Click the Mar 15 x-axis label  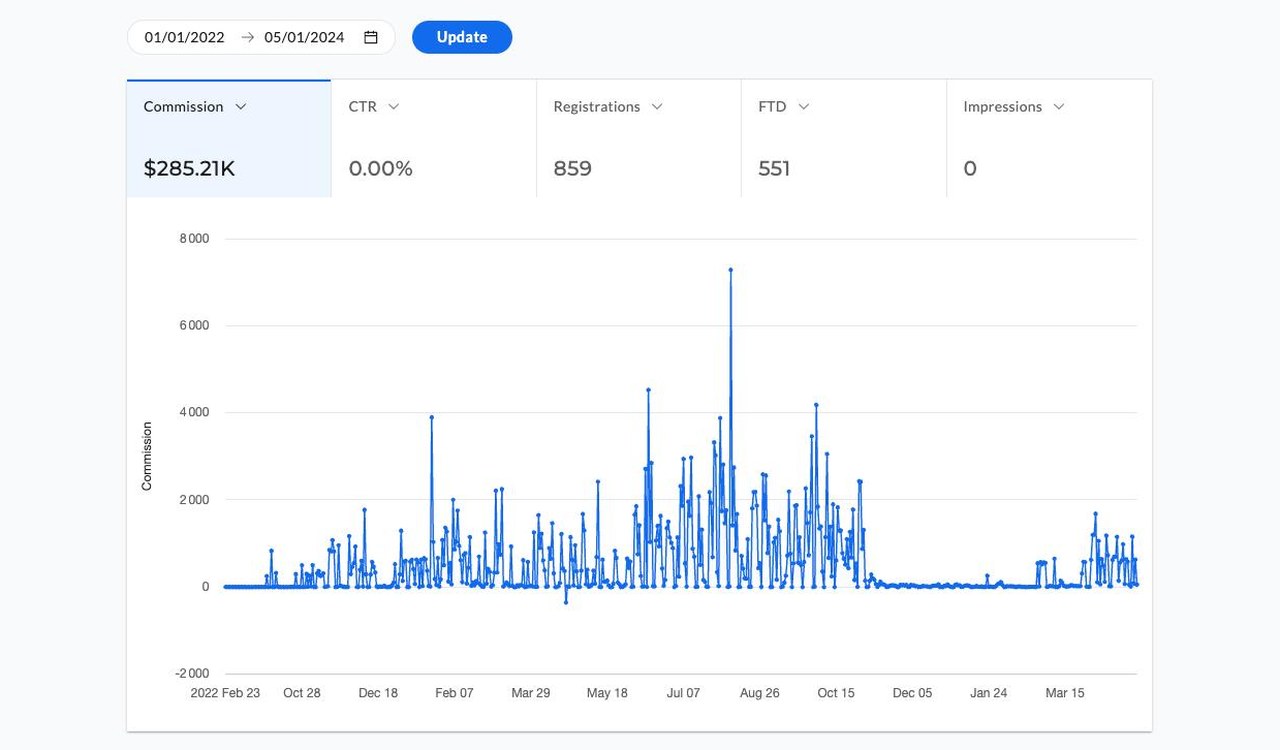(1065, 693)
